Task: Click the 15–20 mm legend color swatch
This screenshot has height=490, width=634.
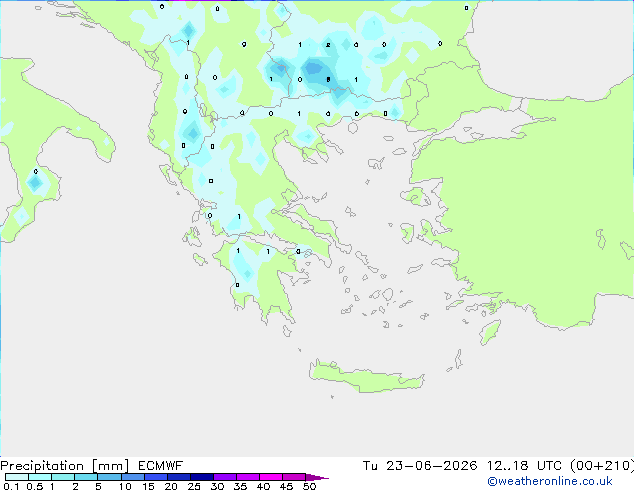Action: click(155, 477)
